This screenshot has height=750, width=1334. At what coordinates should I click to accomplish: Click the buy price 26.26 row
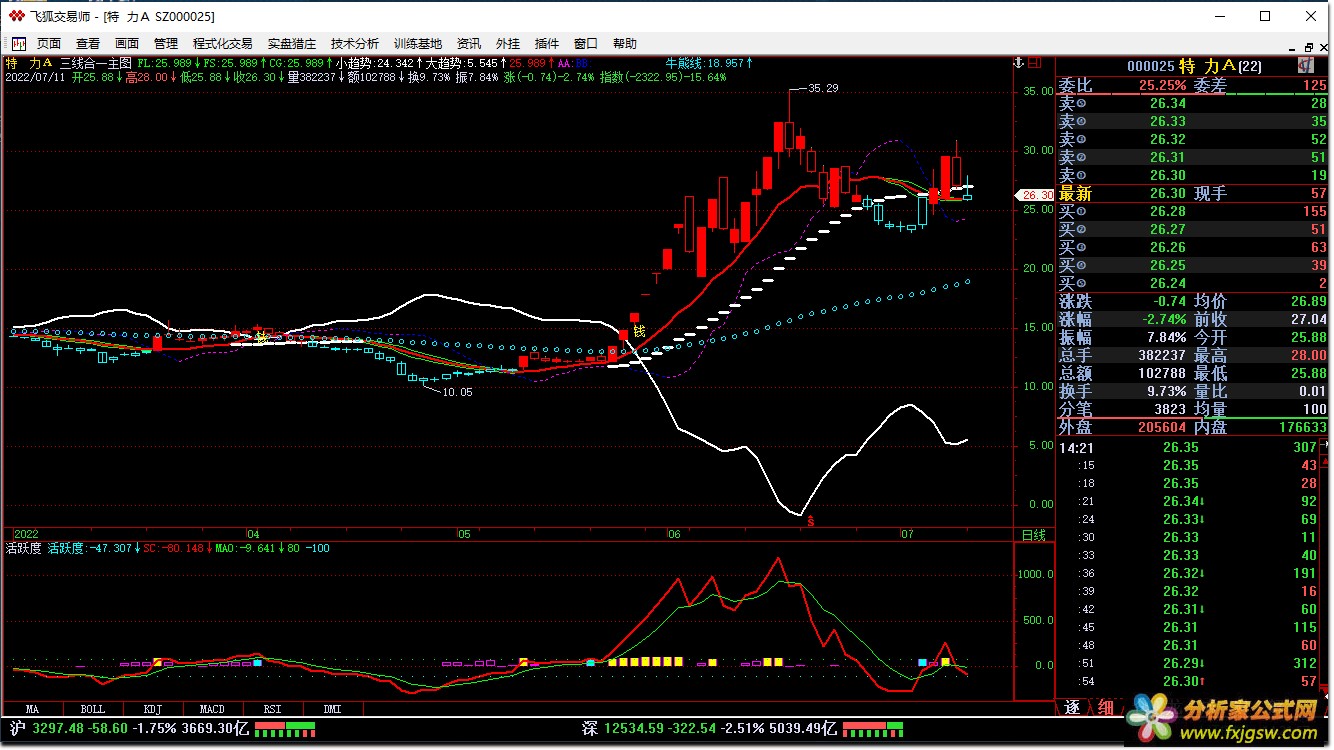point(1193,247)
